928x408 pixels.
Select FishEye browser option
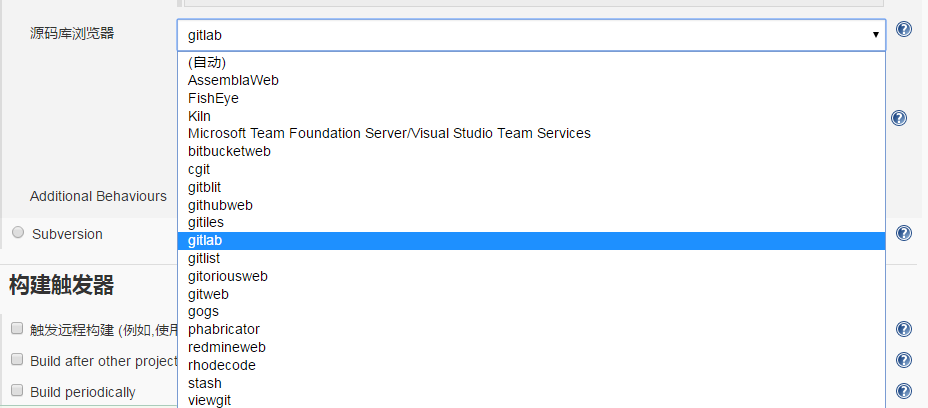pos(531,98)
